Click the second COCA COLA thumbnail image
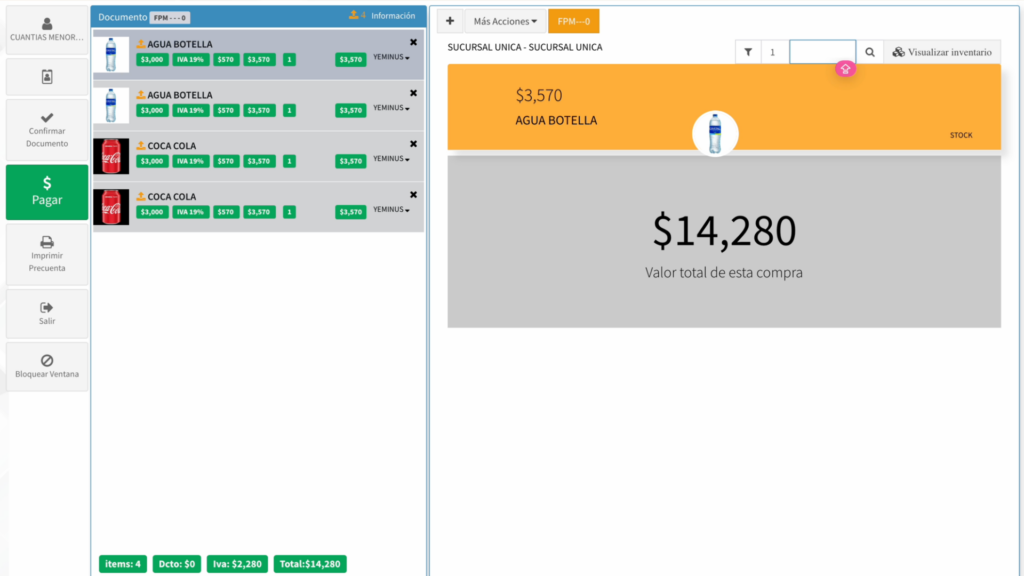The height and width of the screenshot is (576, 1024). click(111, 207)
